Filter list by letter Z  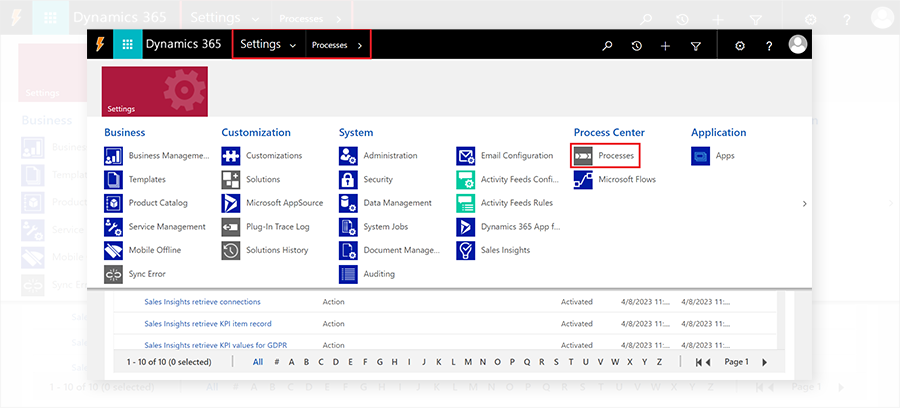[660, 362]
